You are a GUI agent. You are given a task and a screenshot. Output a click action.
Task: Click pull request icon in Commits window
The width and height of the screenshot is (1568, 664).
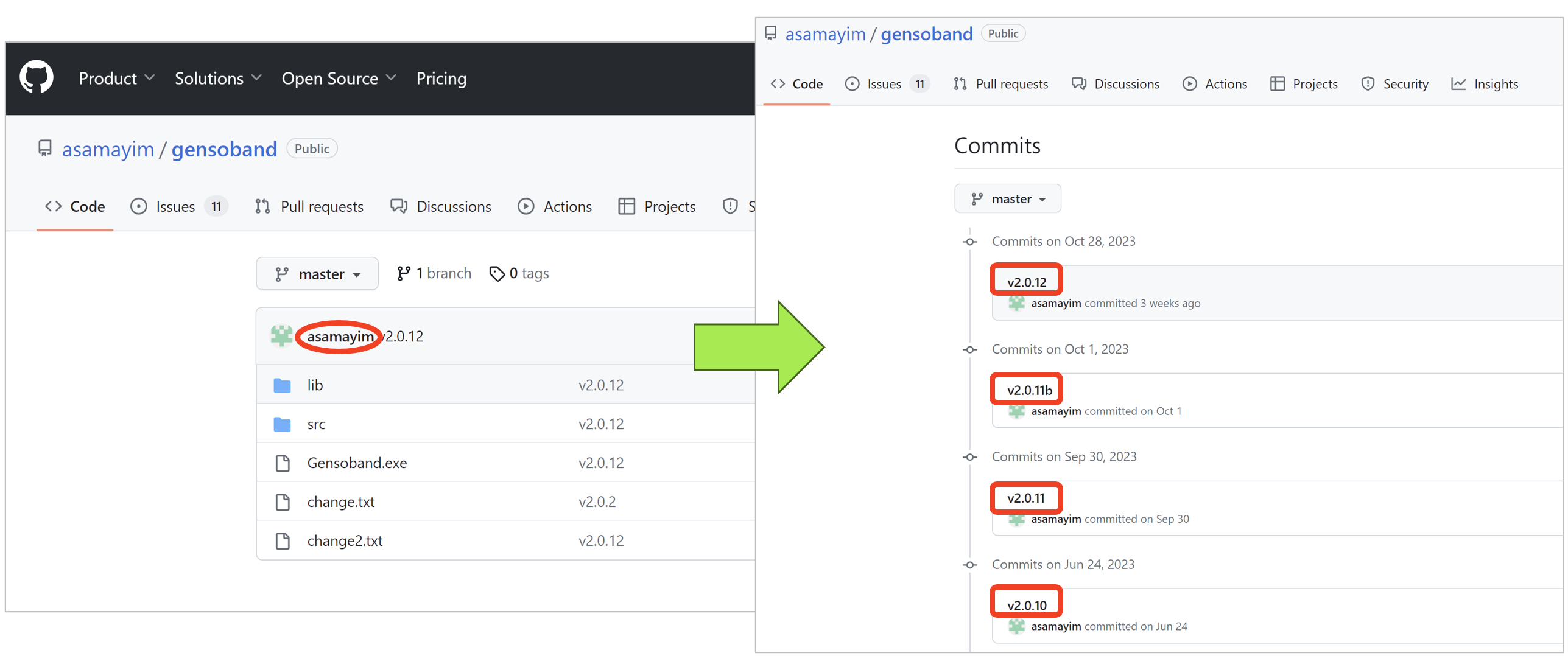960,84
